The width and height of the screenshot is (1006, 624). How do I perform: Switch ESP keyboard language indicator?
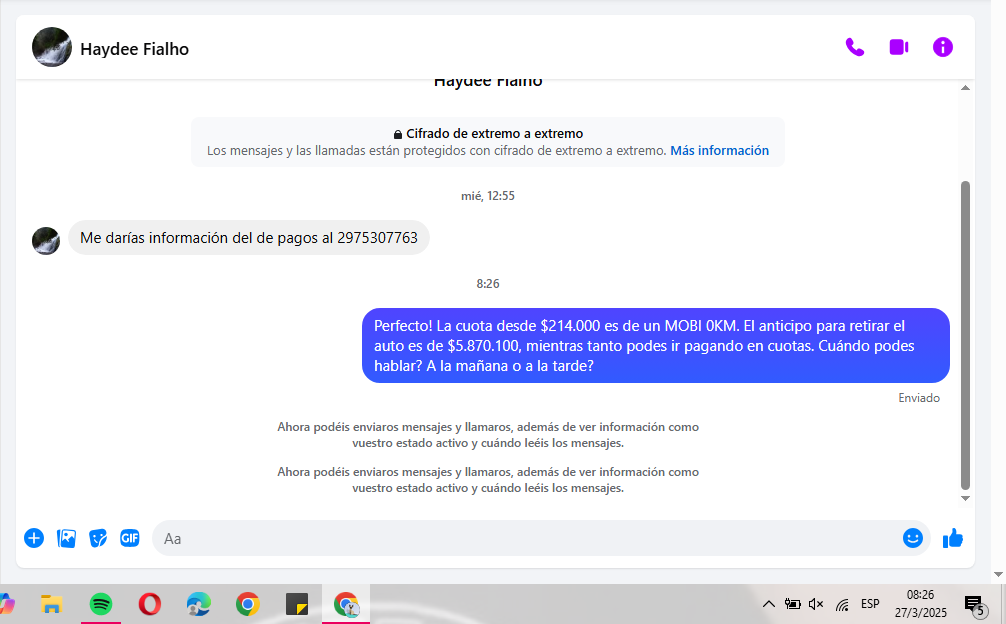tap(870, 604)
